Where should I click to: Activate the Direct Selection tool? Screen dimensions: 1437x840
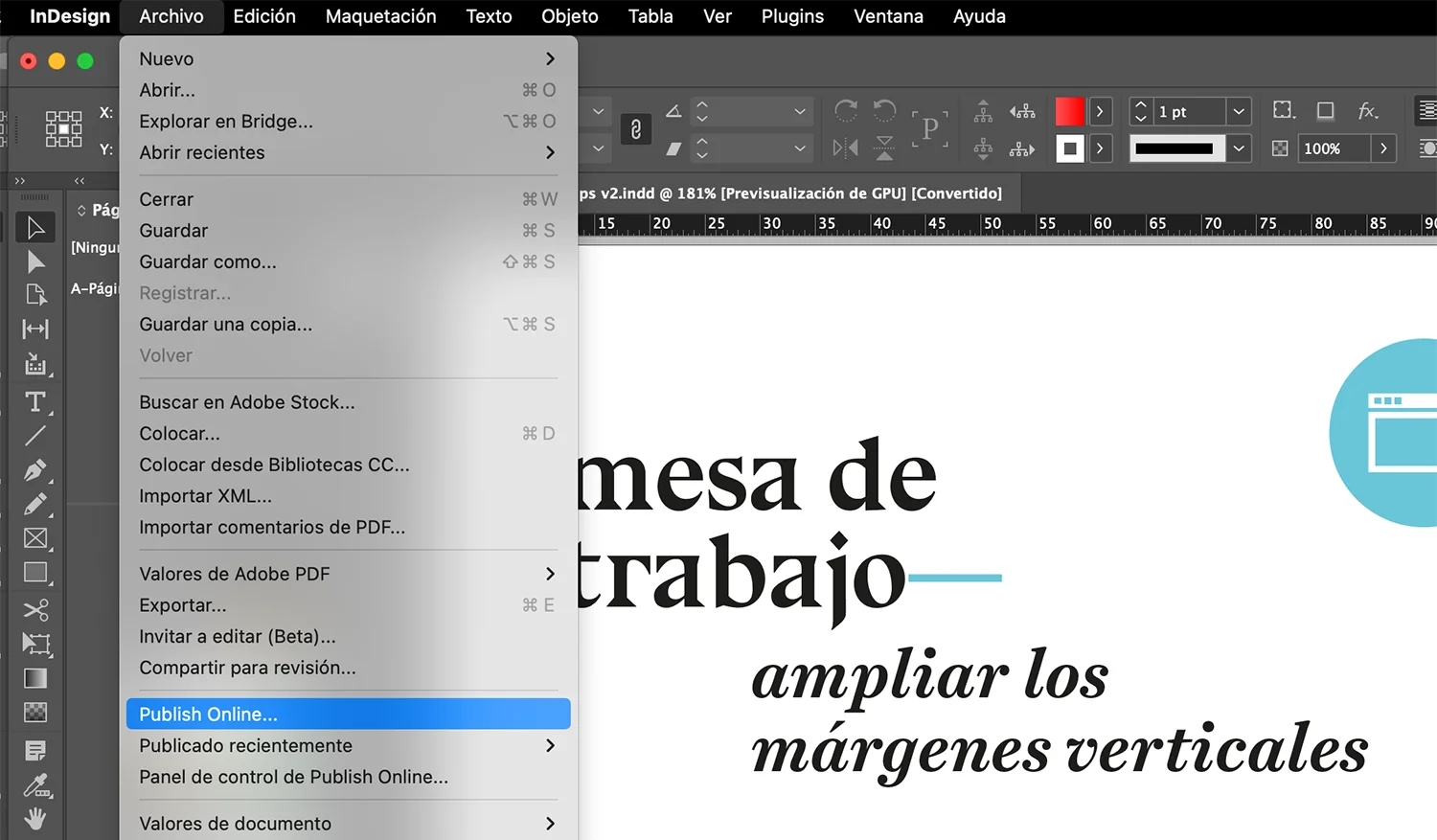click(x=35, y=261)
